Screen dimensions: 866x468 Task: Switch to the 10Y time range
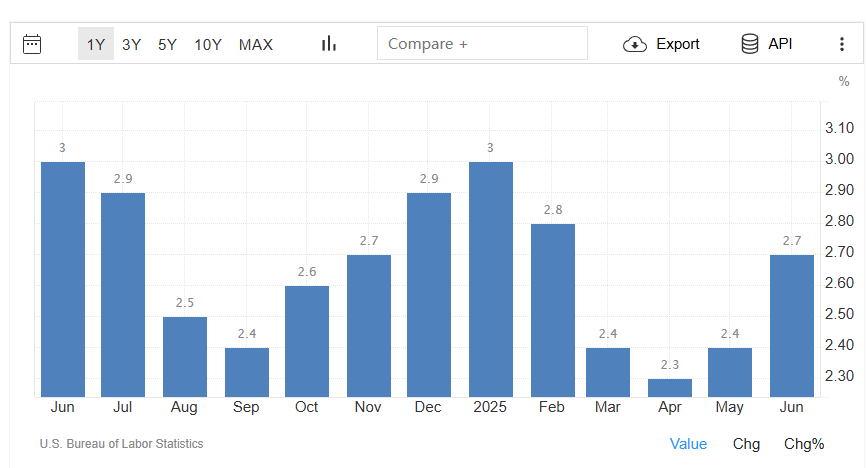pos(208,44)
